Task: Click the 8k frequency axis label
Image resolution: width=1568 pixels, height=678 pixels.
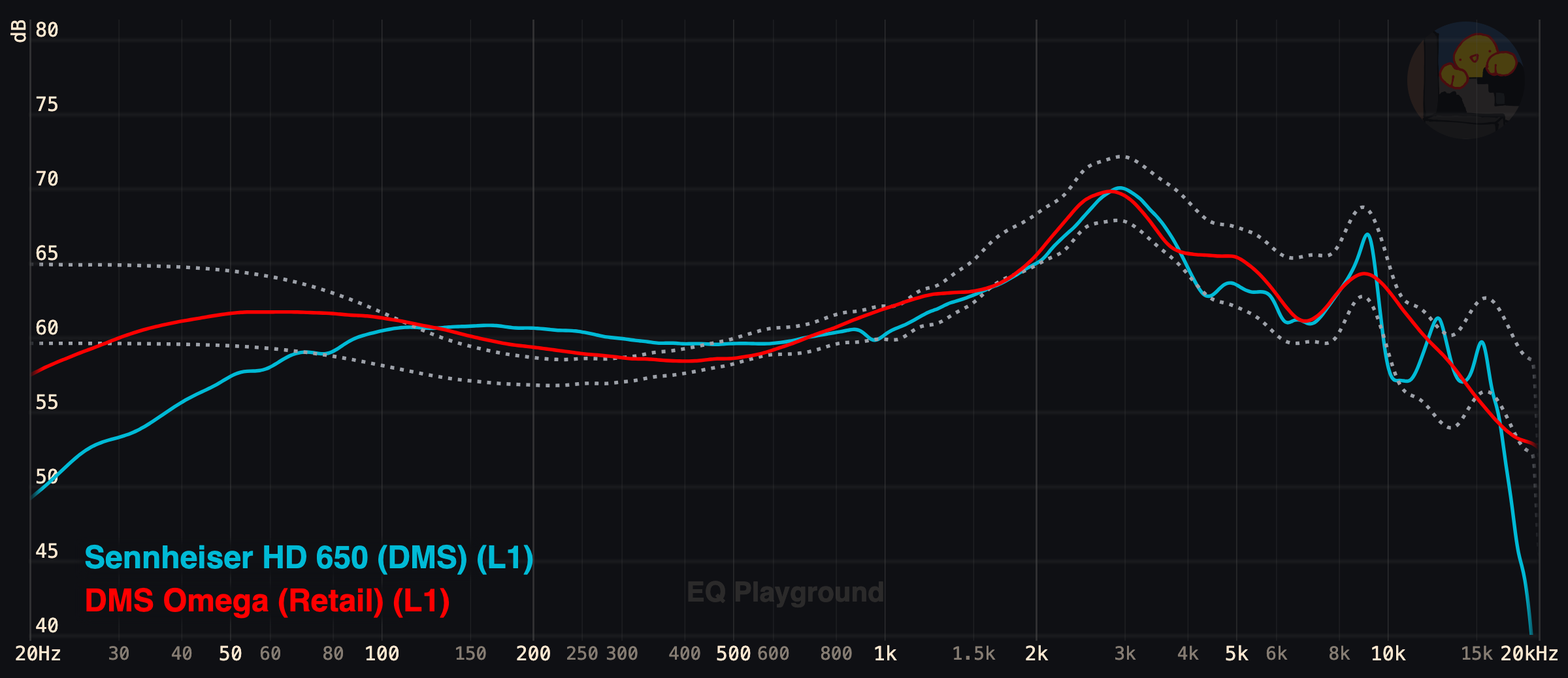Action: click(1339, 654)
